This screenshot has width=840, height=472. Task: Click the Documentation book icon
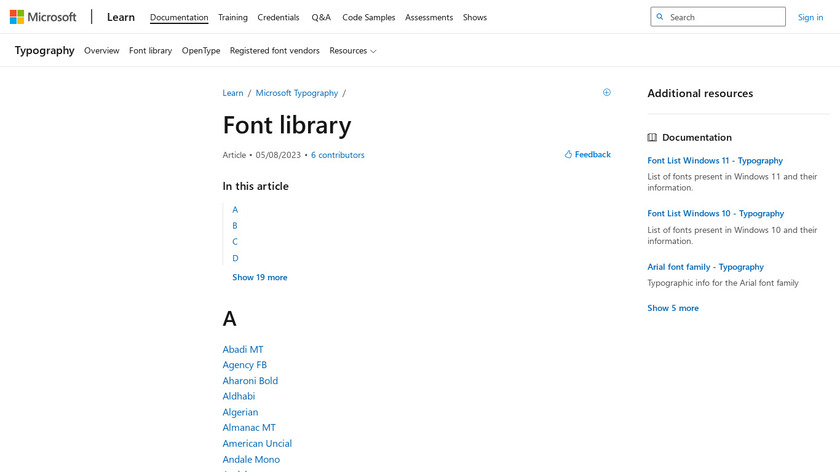coord(652,137)
